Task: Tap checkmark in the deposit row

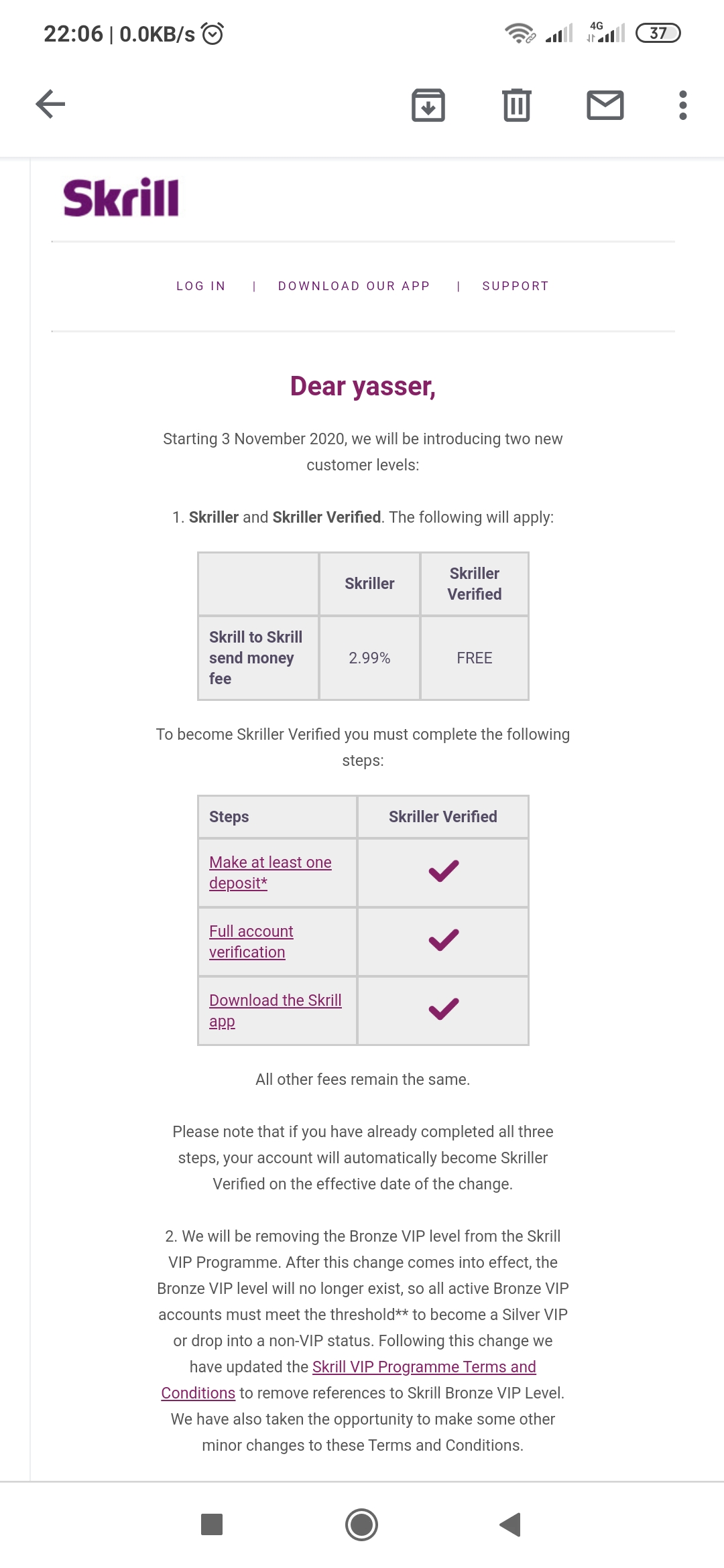Action: point(443,871)
